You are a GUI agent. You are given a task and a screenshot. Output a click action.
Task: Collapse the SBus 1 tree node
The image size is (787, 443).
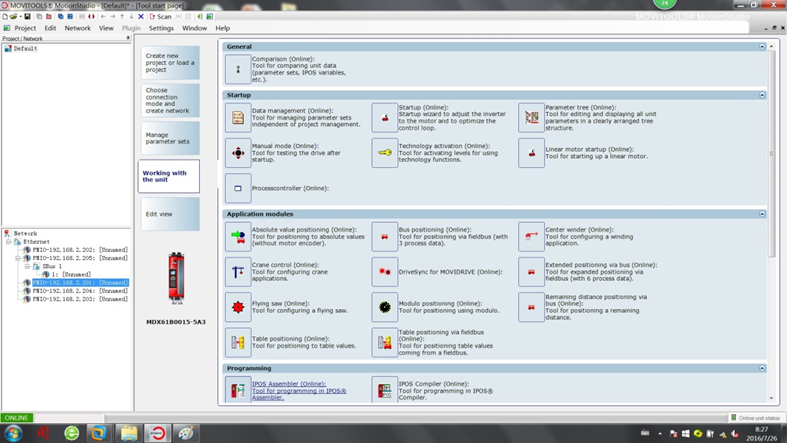27,266
